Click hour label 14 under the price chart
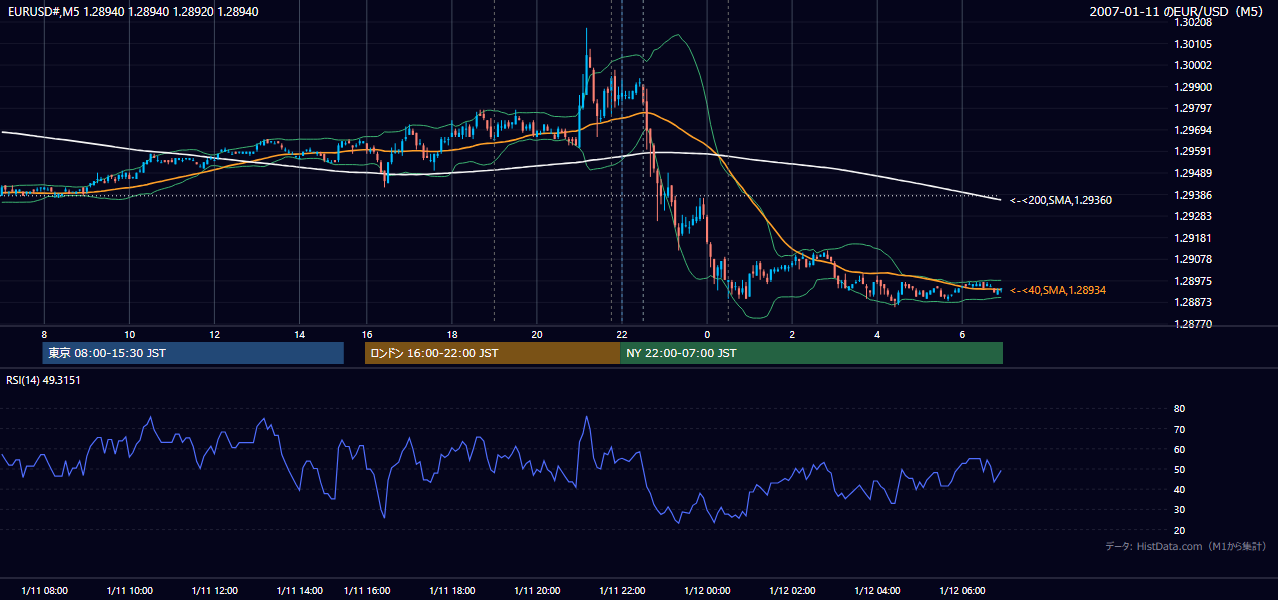Viewport: 1278px width, 600px height. pos(299,334)
